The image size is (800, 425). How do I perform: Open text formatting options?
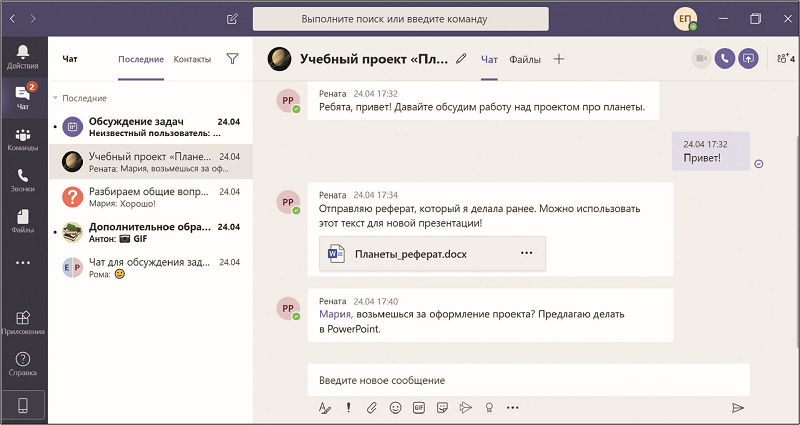tap(324, 408)
